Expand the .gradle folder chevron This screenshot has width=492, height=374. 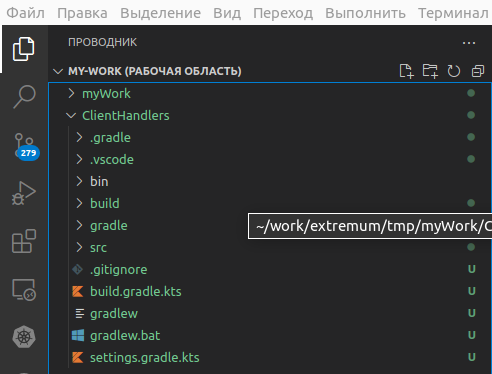(79, 137)
